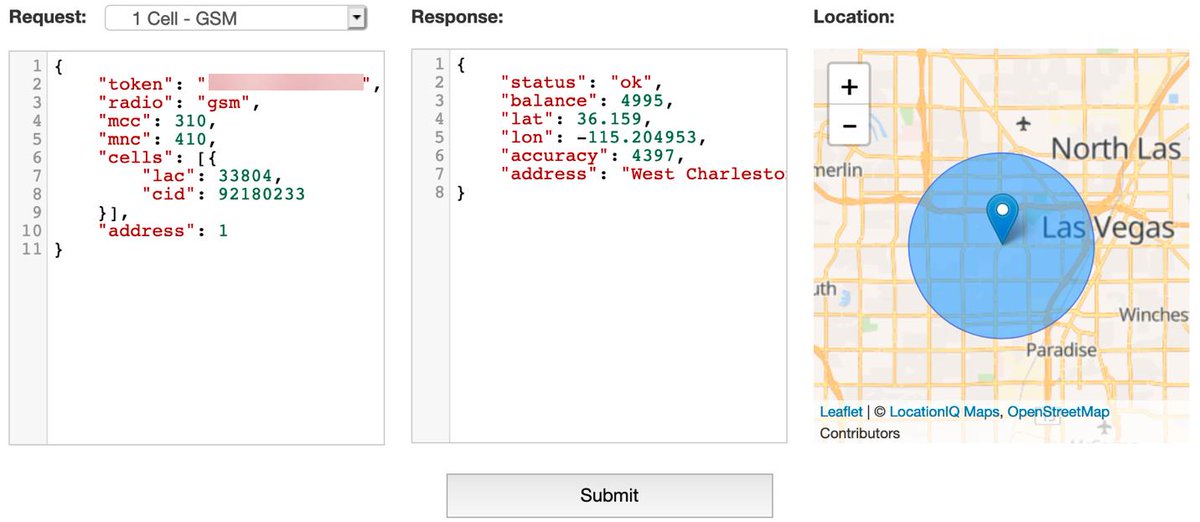
Task: Click the "West Charleston" address value
Action: click(703, 175)
